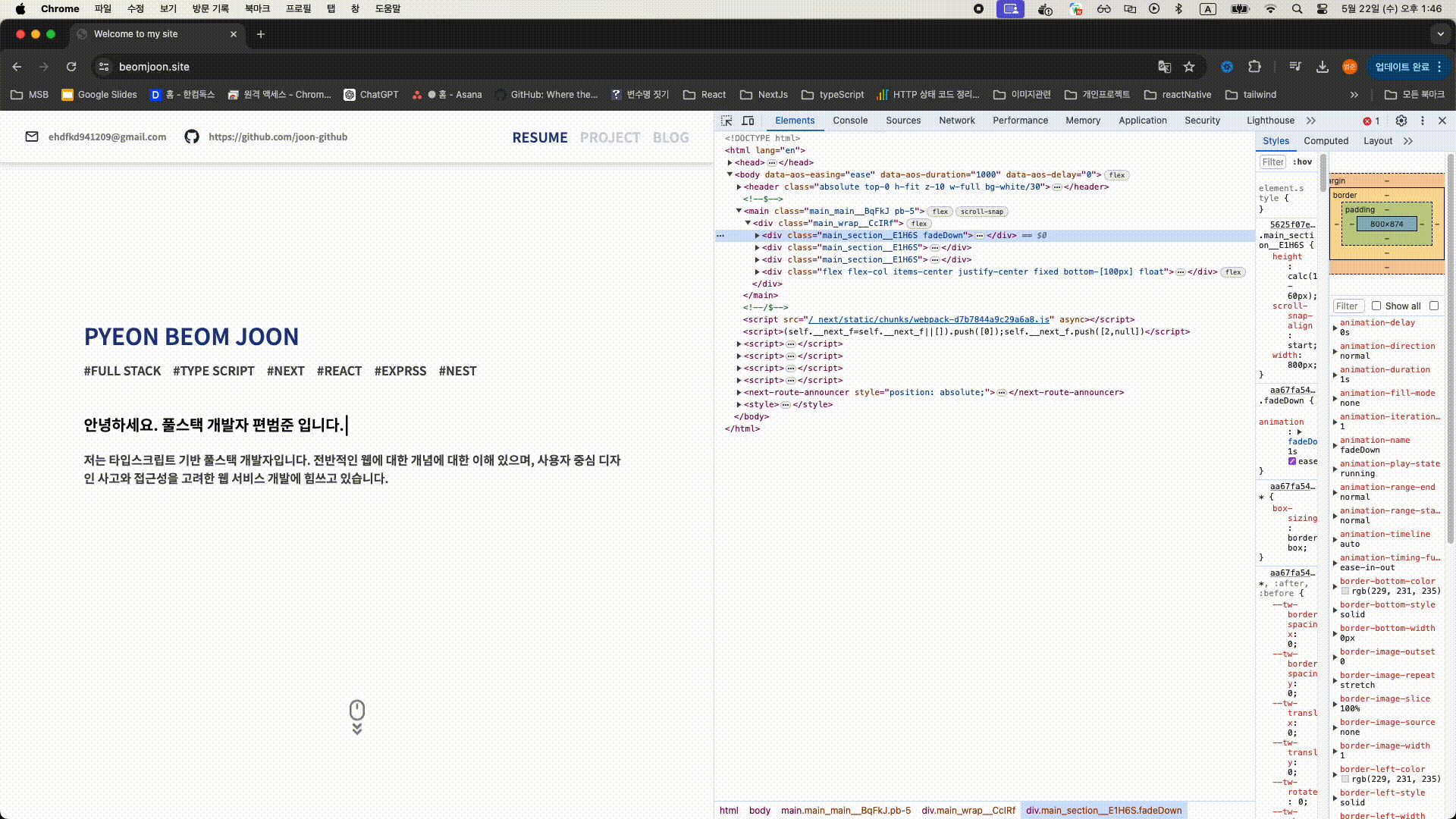Open the webpack script source link
The width and height of the screenshot is (1456, 819).
(x=929, y=320)
